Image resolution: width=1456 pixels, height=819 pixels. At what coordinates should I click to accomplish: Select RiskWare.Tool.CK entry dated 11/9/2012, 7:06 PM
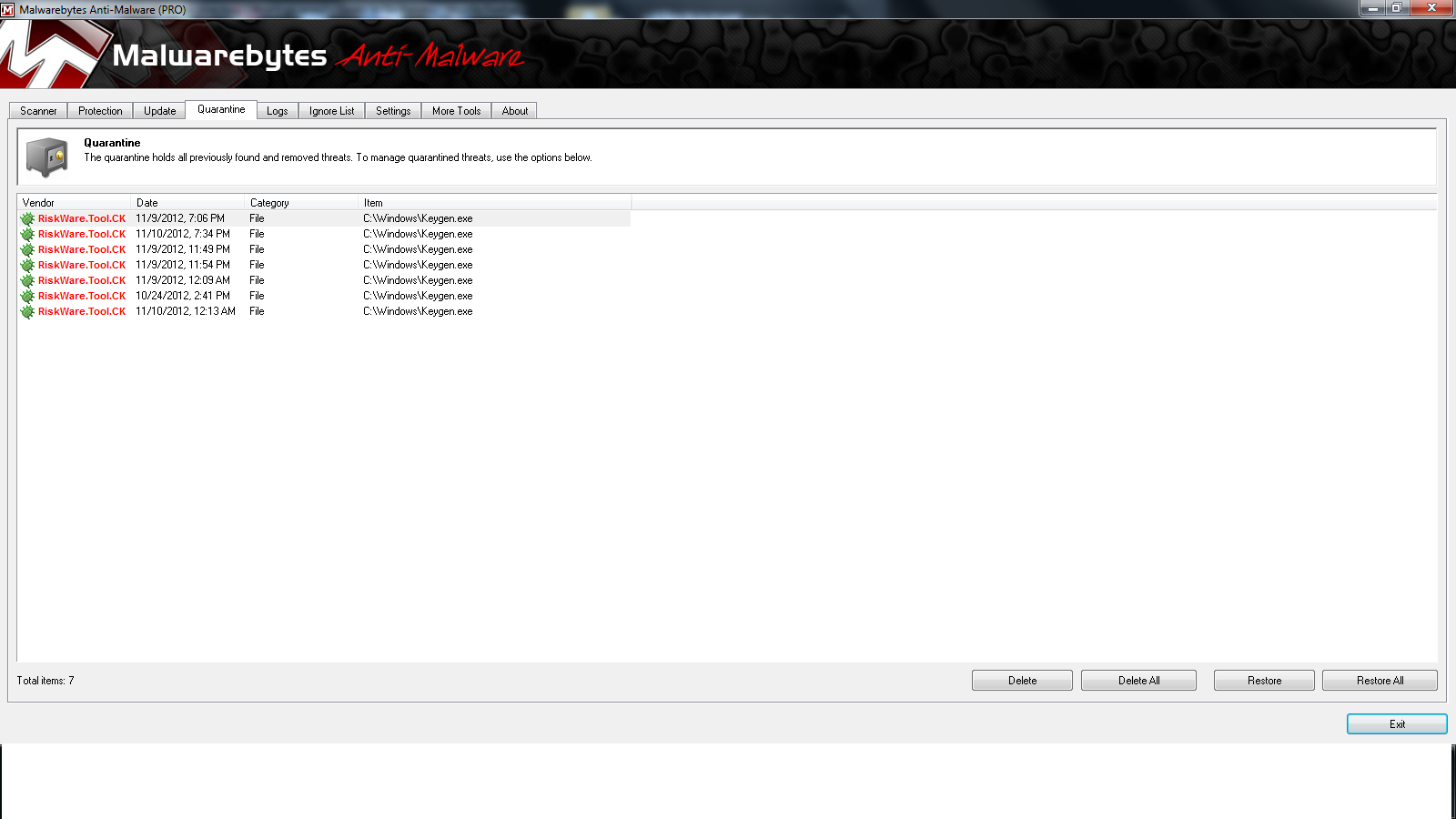pyautogui.click(x=324, y=218)
